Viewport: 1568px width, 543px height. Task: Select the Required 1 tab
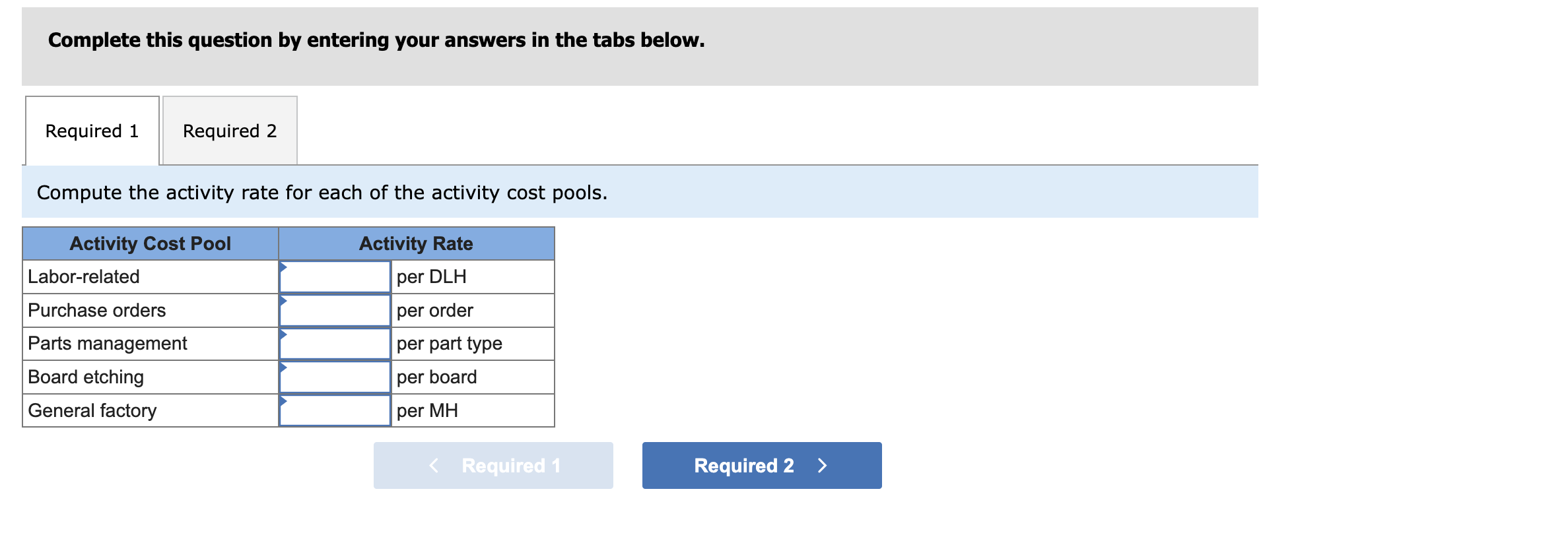[92, 131]
